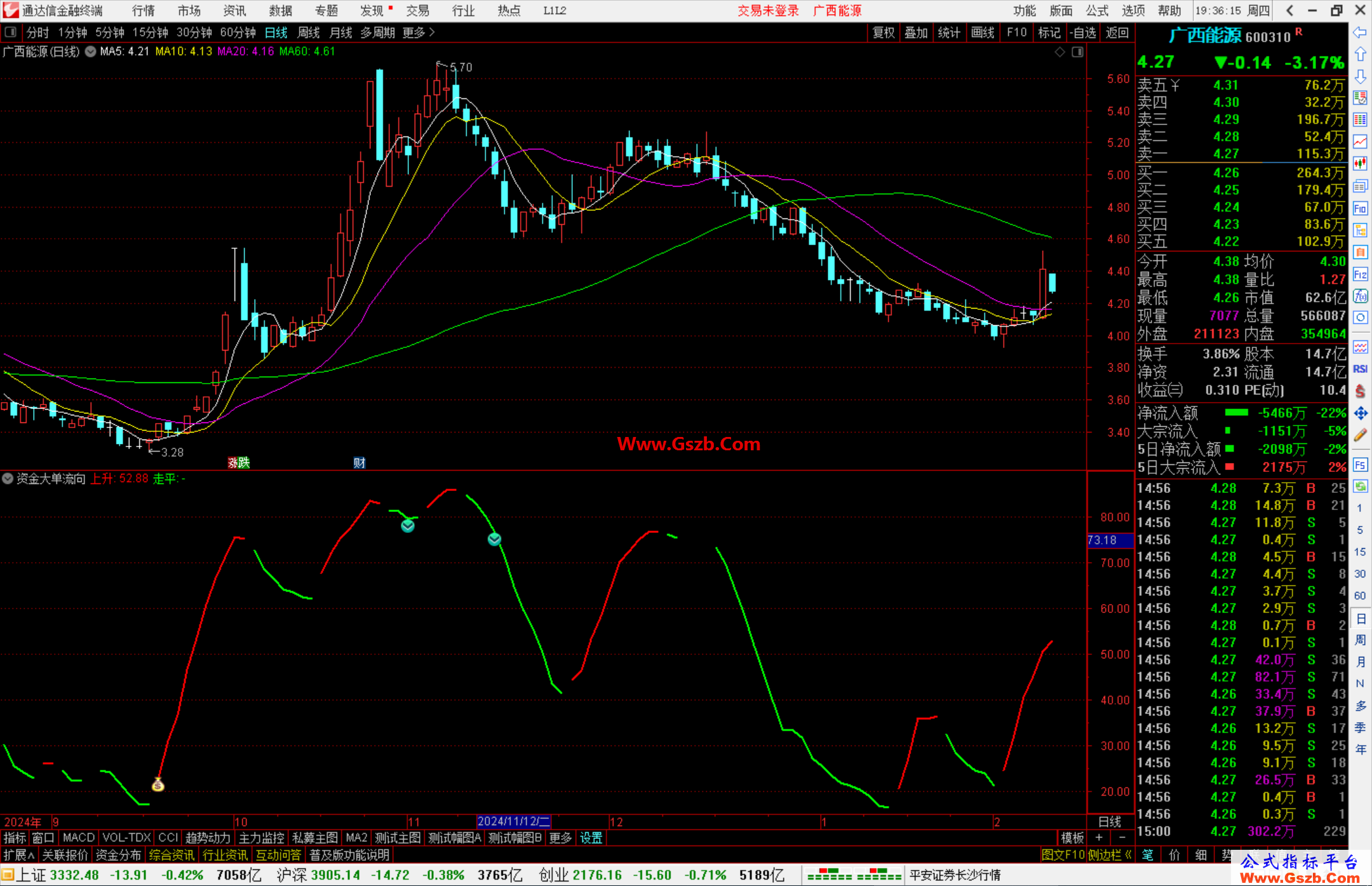Click the 返回 button
The width and height of the screenshot is (1372, 886).
pos(1117,32)
